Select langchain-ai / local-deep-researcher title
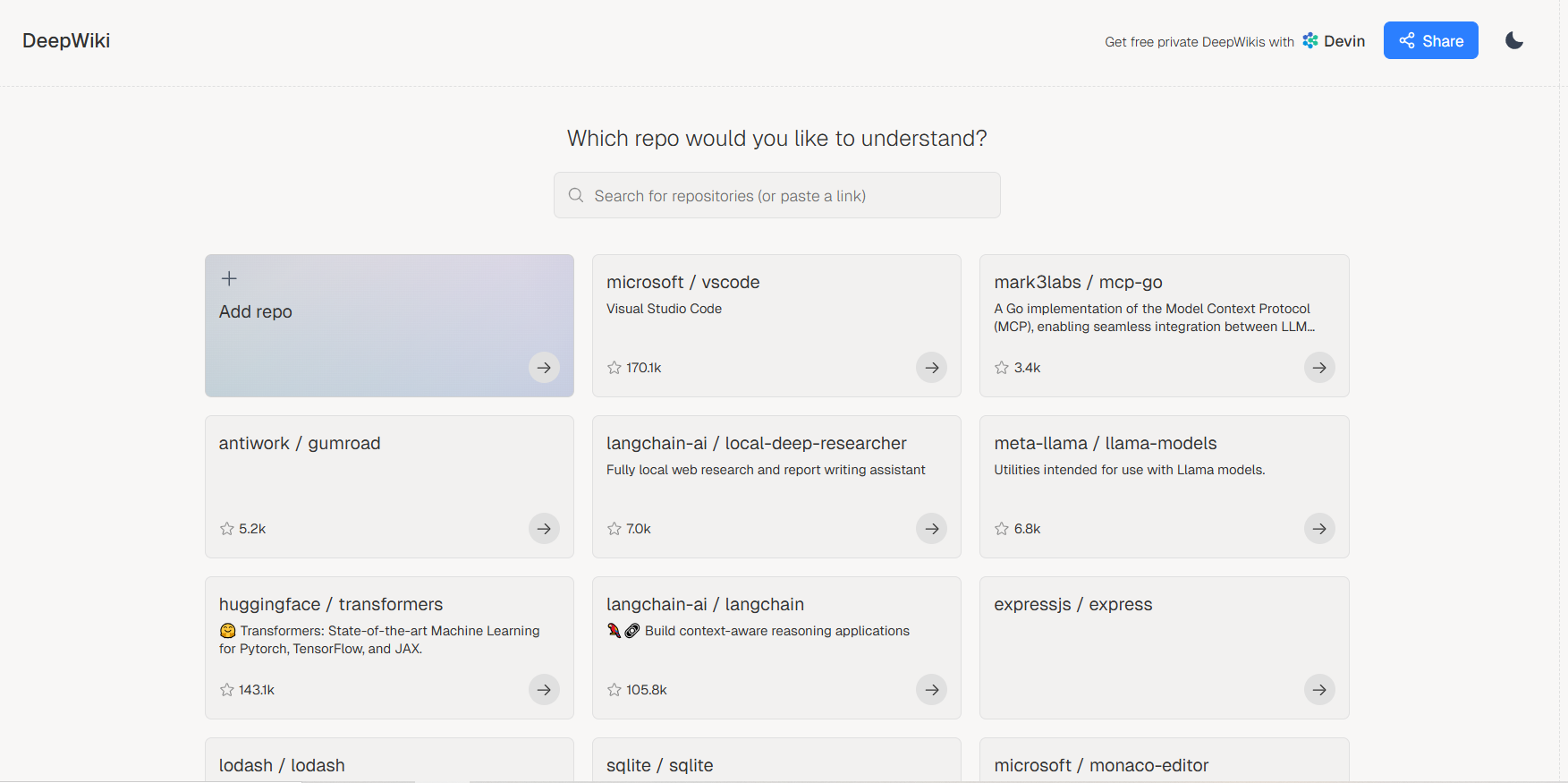 (757, 443)
